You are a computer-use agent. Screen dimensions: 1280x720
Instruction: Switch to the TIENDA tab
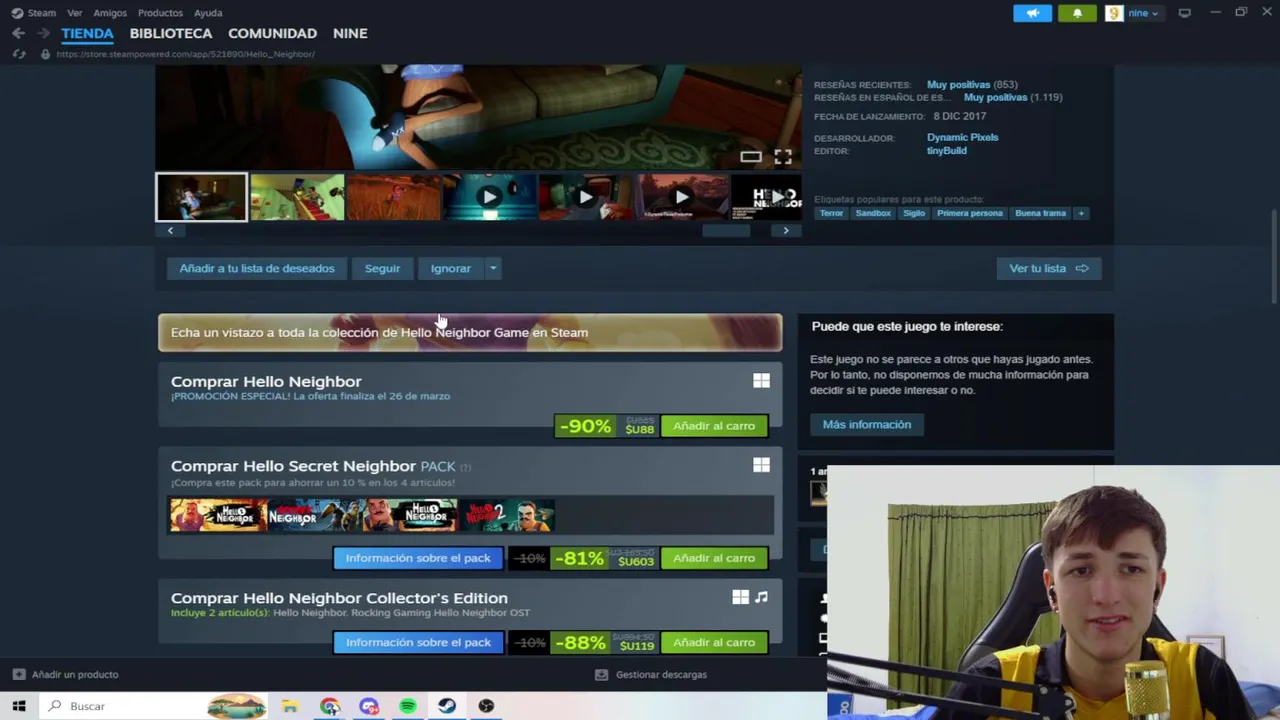(x=87, y=33)
